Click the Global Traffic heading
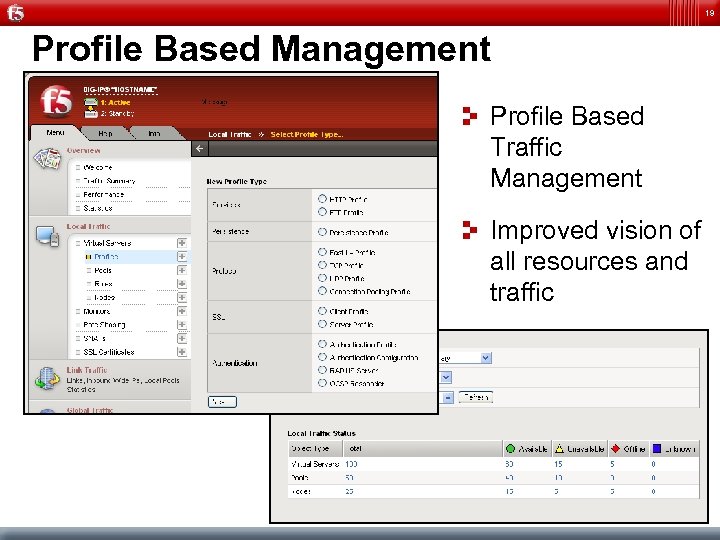The height and width of the screenshot is (540, 720). pyautogui.click(x=90, y=410)
